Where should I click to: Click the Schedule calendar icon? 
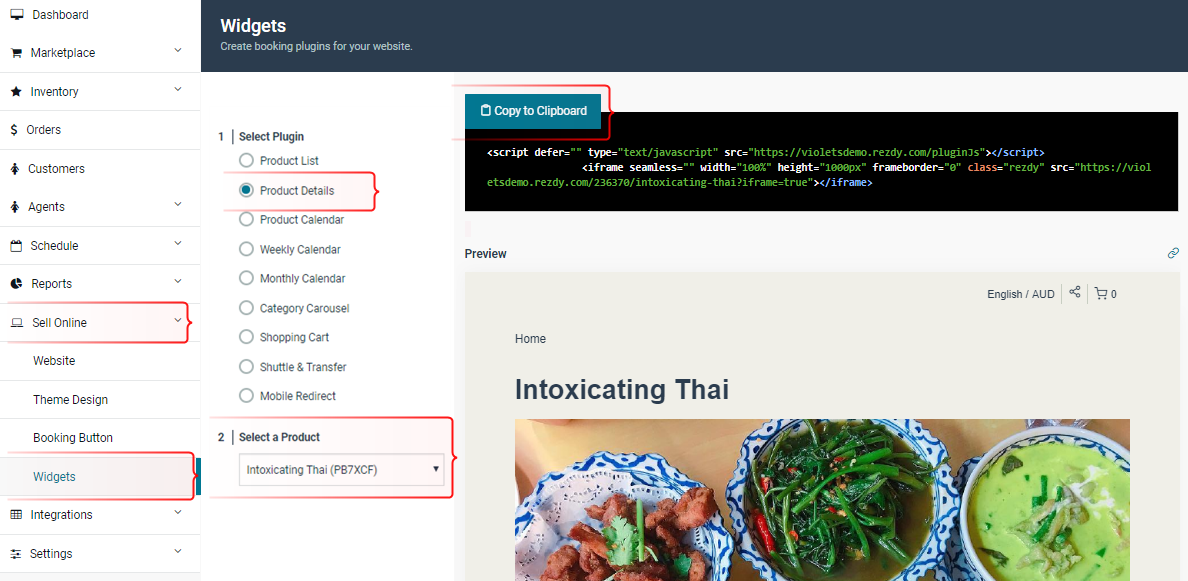[16, 245]
